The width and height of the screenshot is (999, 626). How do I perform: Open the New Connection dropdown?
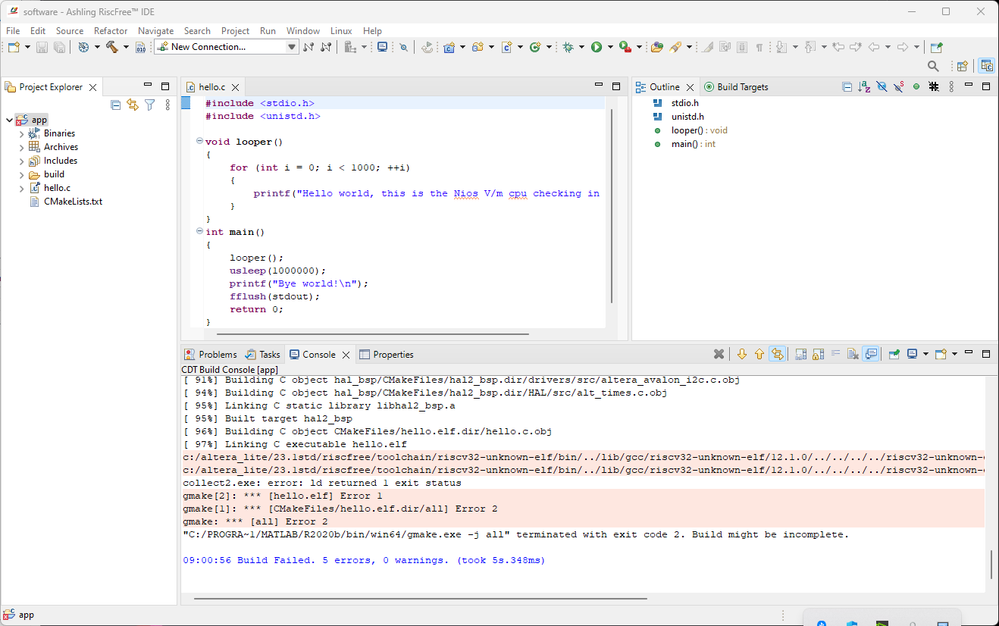pos(292,47)
